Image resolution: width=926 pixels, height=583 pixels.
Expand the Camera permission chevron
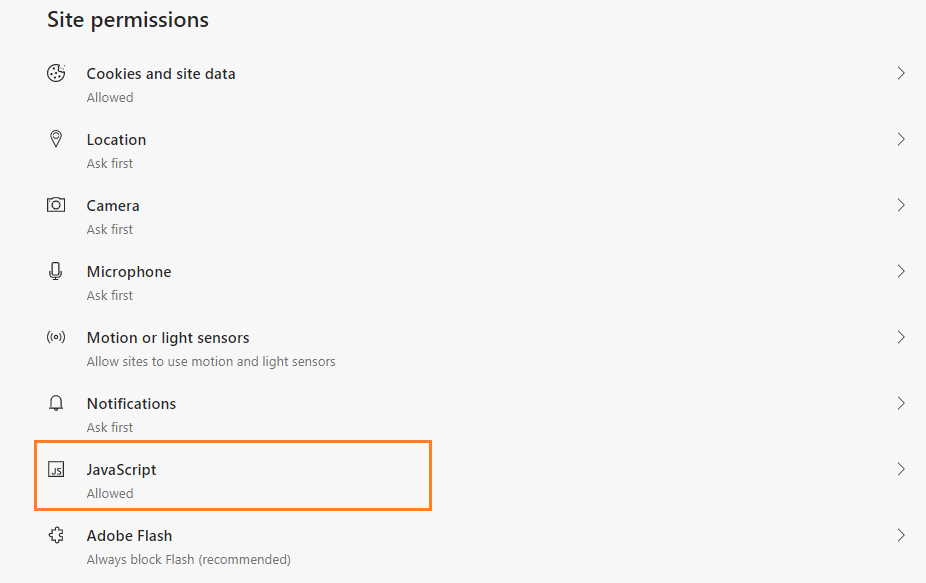point(900,205)
